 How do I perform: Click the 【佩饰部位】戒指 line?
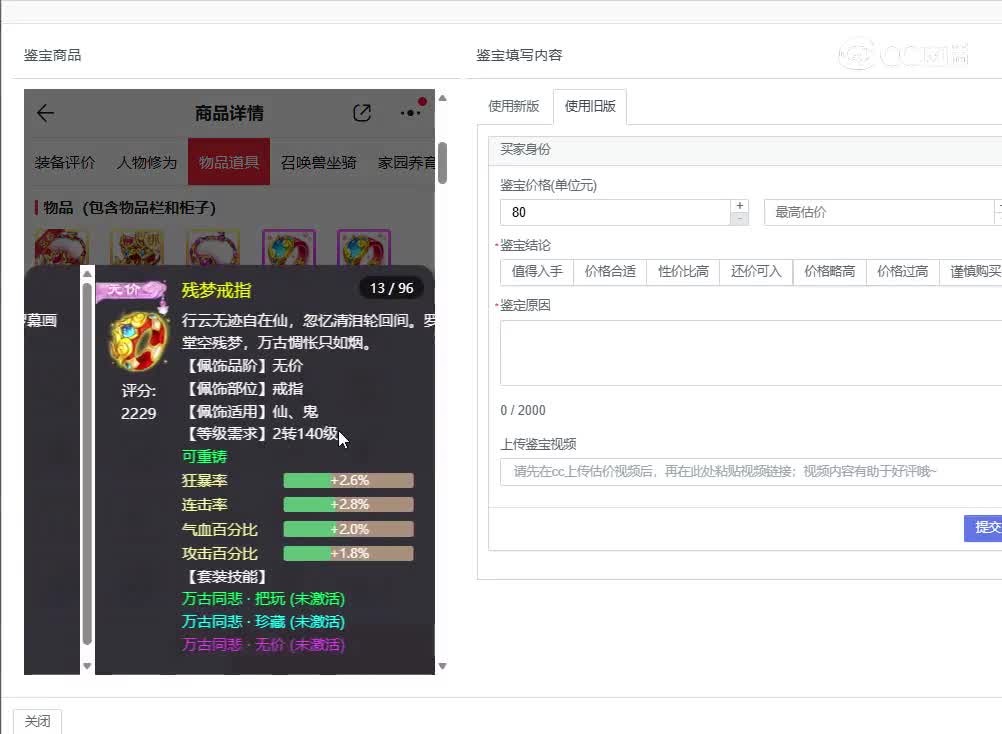[242, 388]
